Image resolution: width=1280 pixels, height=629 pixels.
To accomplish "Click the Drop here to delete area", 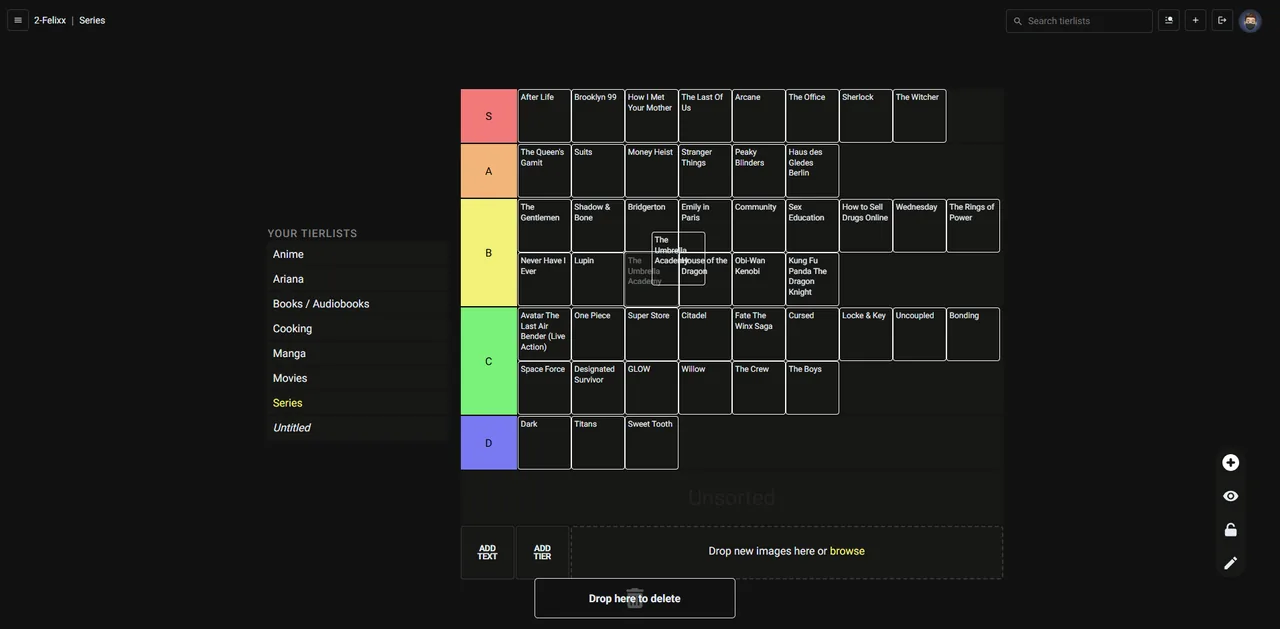I will click(635, 599).
